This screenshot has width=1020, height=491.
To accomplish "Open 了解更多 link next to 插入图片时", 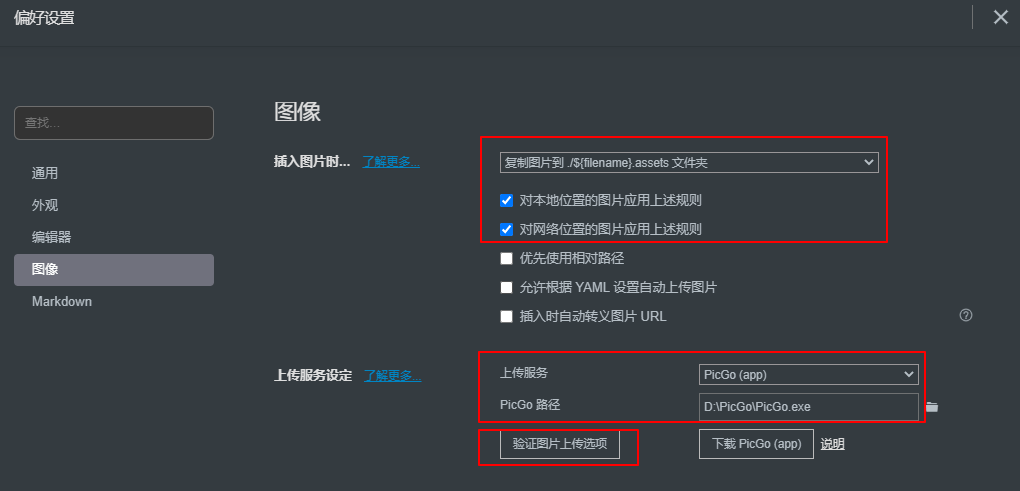I will click(x=391, y=163).
